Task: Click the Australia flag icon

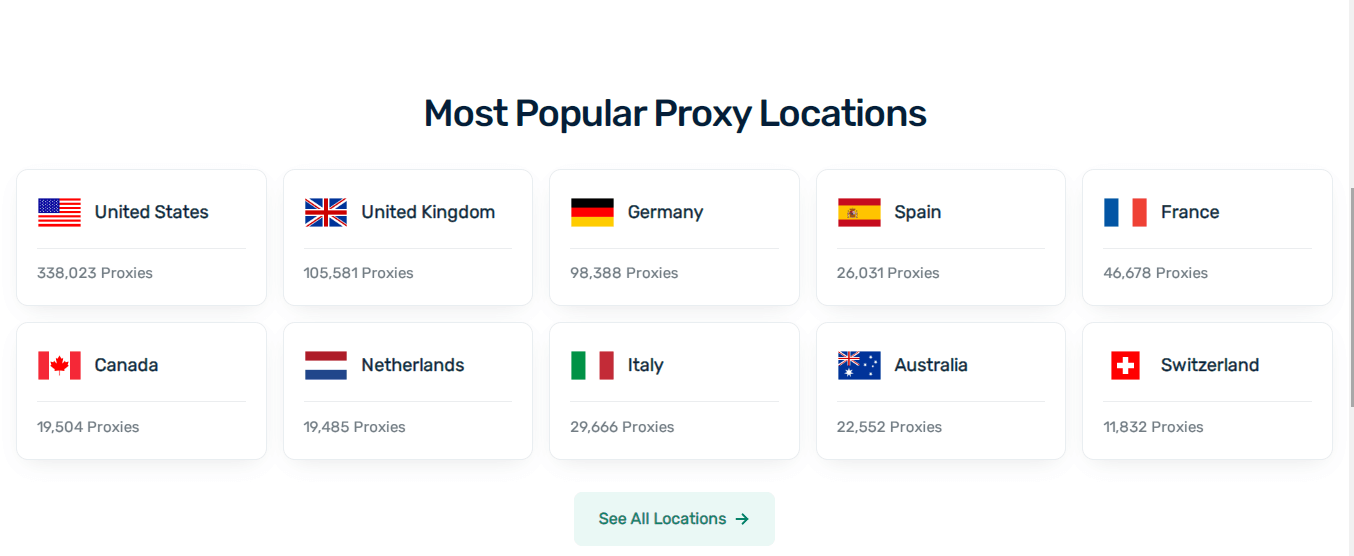Action: [859, 365]
